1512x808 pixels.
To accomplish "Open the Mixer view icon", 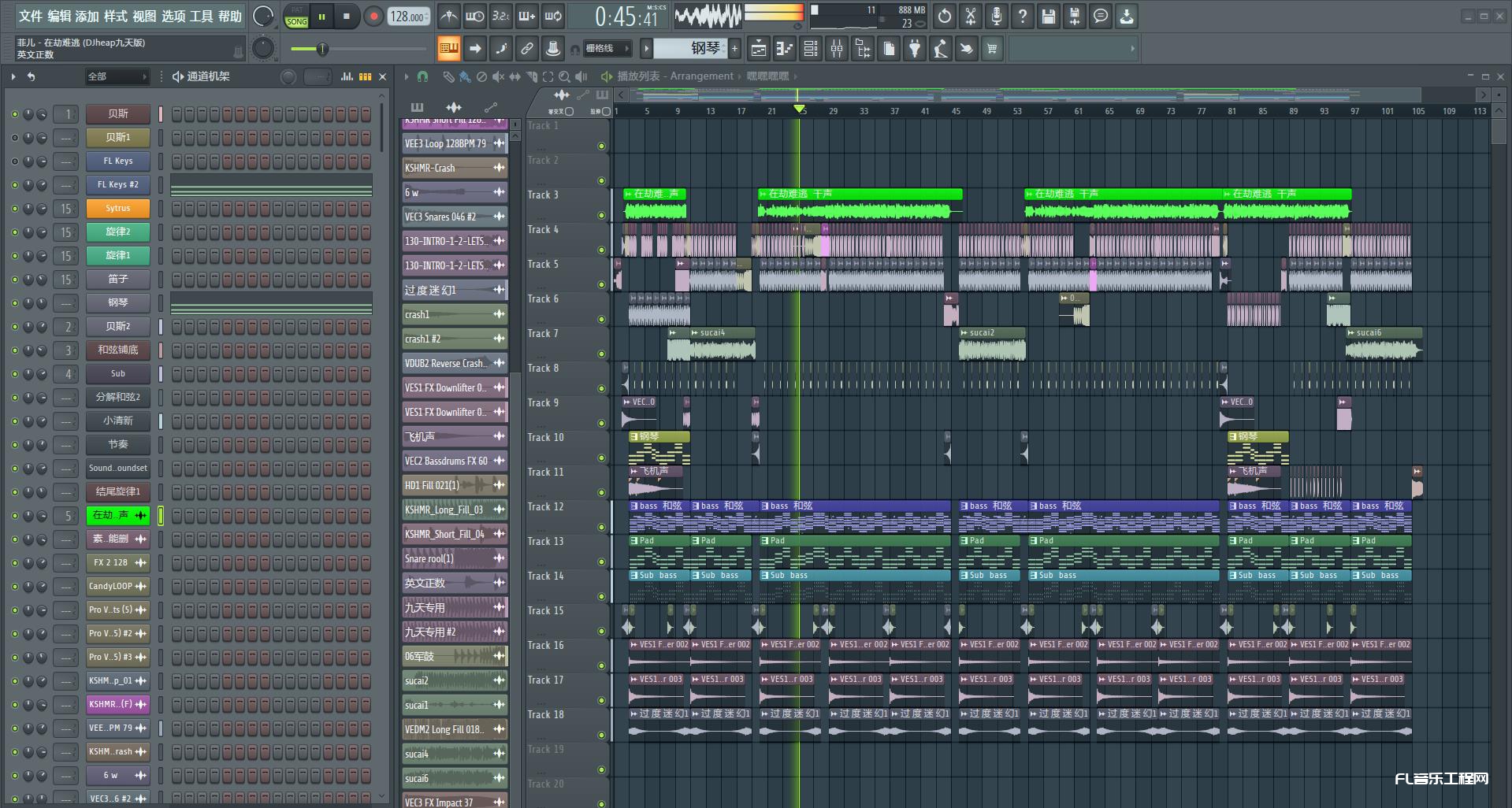I will pos(836,49).
